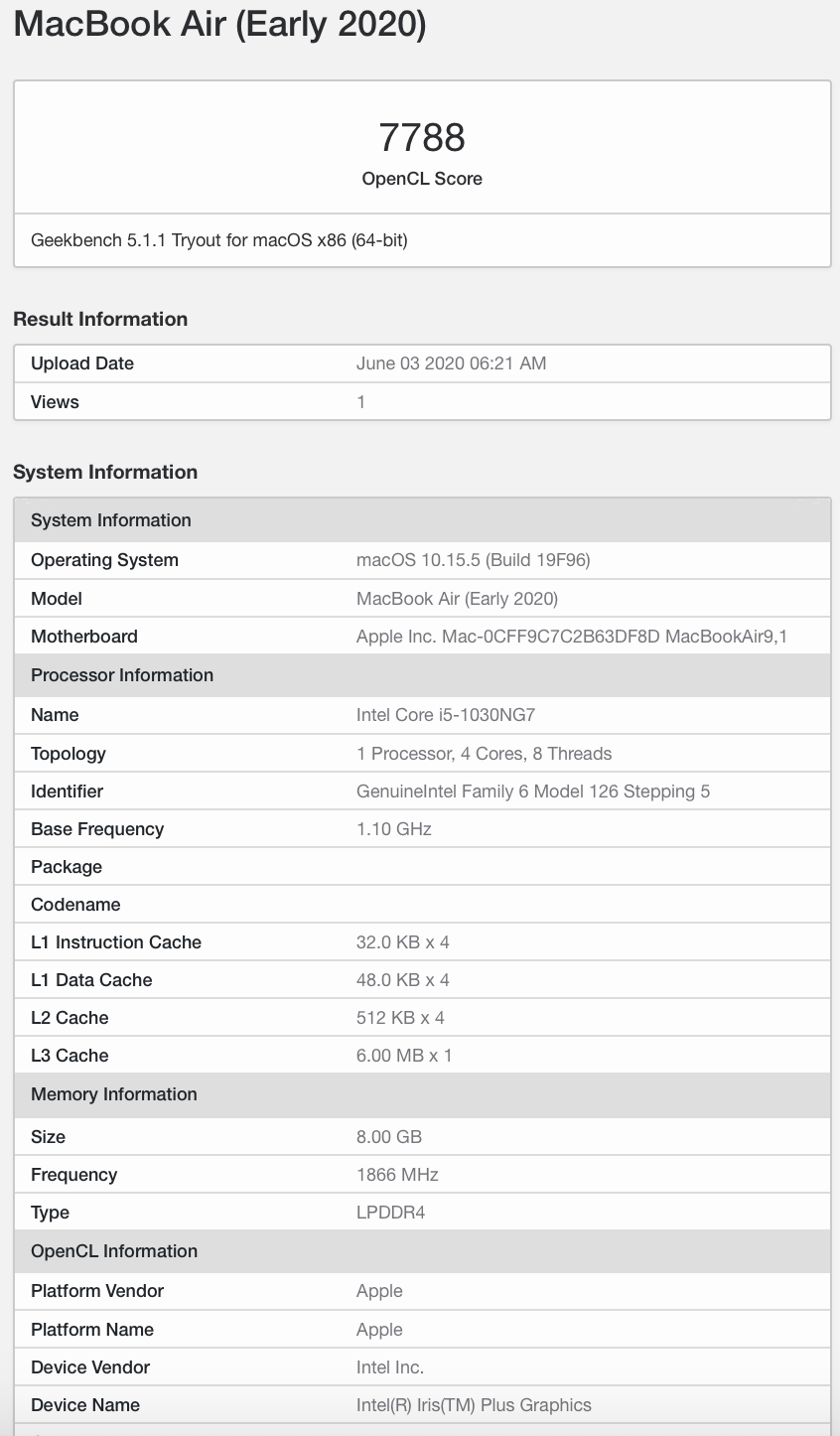Click the gray System Information table header row
The width and height of the screenshot is (840, 1436).
point(422,520)
